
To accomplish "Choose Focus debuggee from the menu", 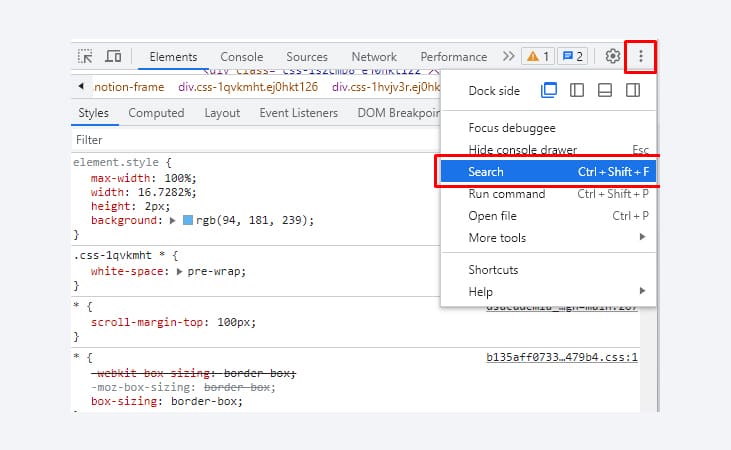I will coord(548,128).
